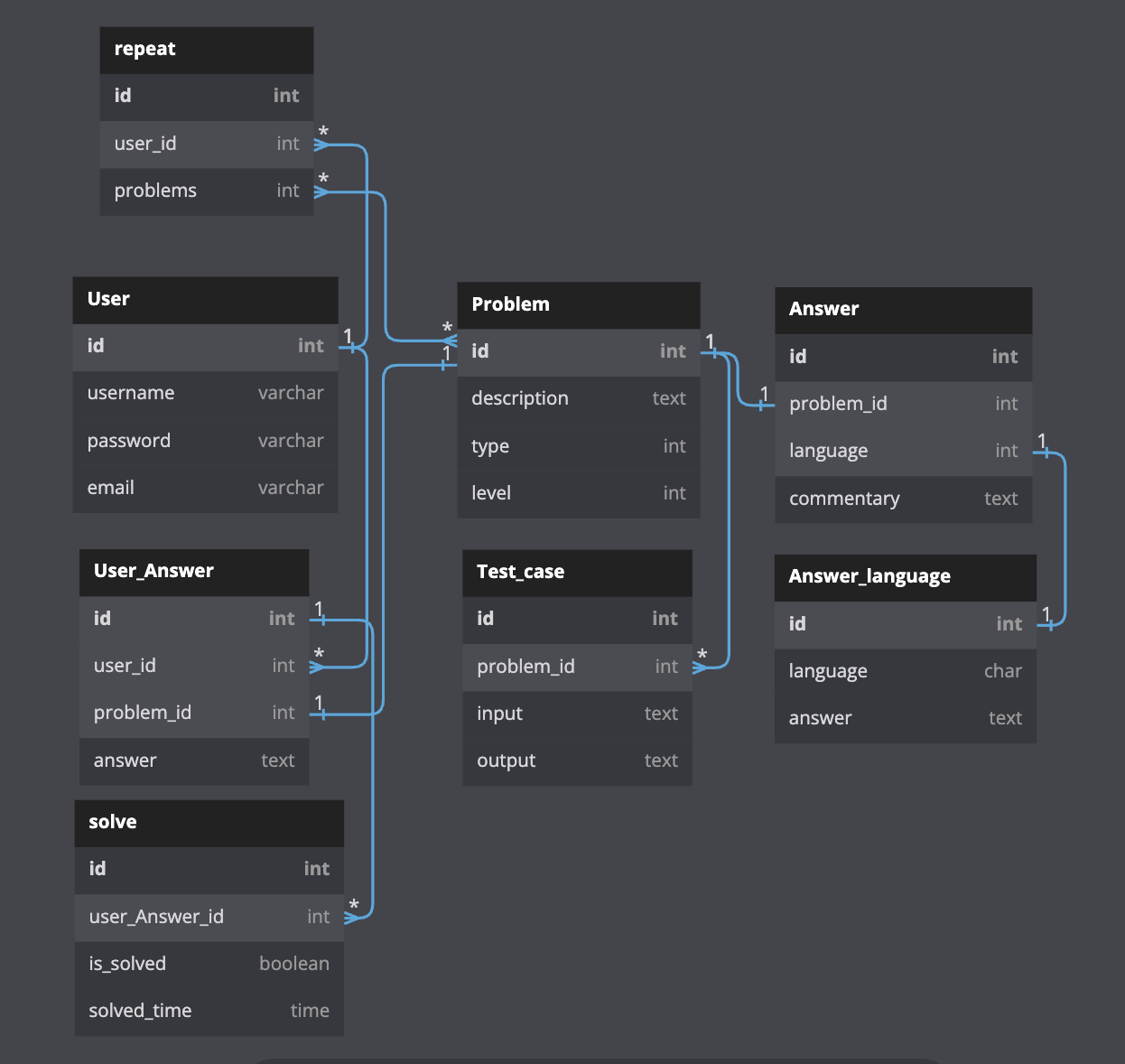Select id row in Problem table

click(579, 352)
